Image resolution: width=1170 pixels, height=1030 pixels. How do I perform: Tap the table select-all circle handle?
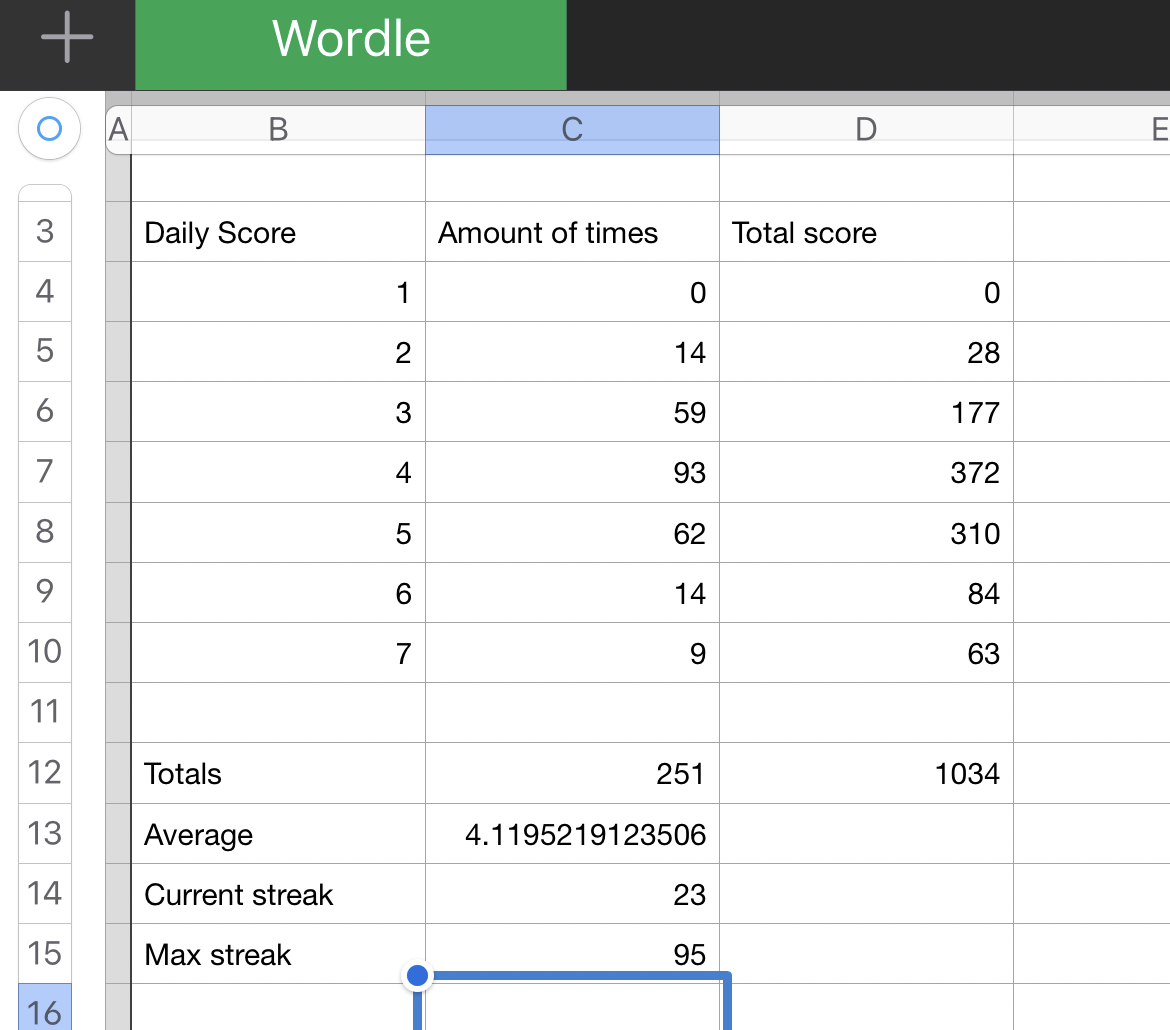pyautogui.click(x=49, y=128)
